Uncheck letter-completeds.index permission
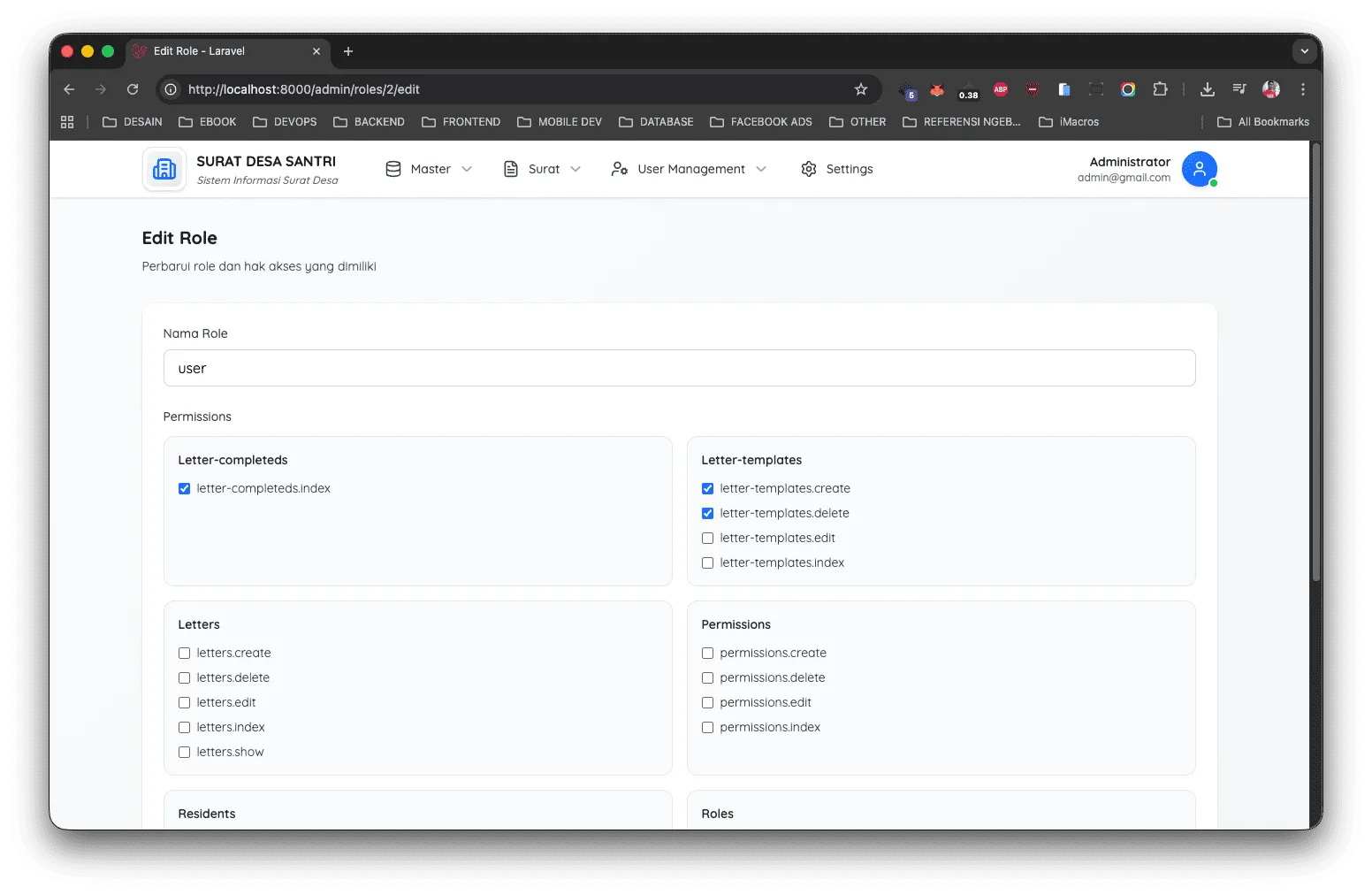 click(x=184, y=488)
